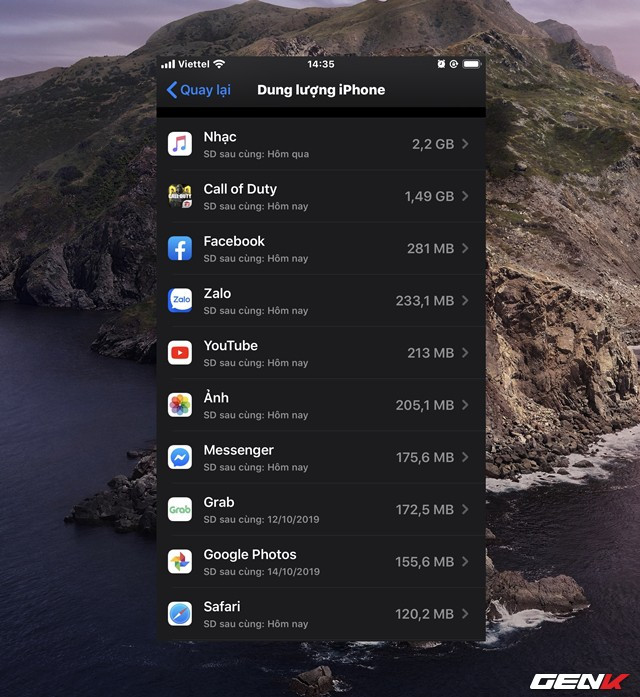Image resolution: width=640 pixels, height=697 pixels.
Task: Click the 155,6 MB size value
Action: click(425, 562)
